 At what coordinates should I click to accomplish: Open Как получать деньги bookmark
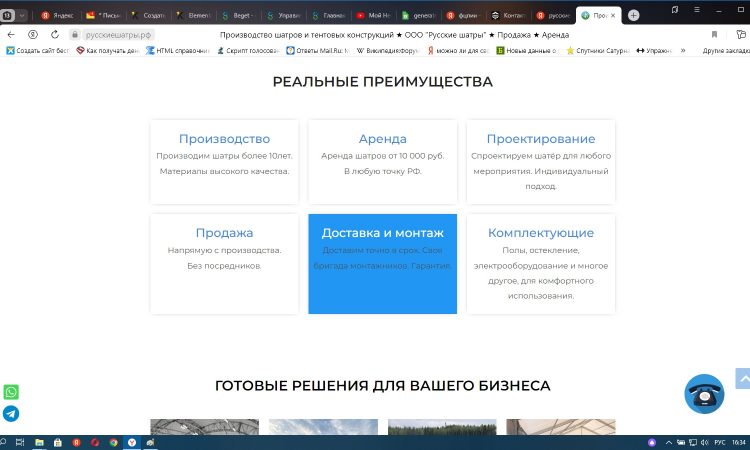[108, 50]
